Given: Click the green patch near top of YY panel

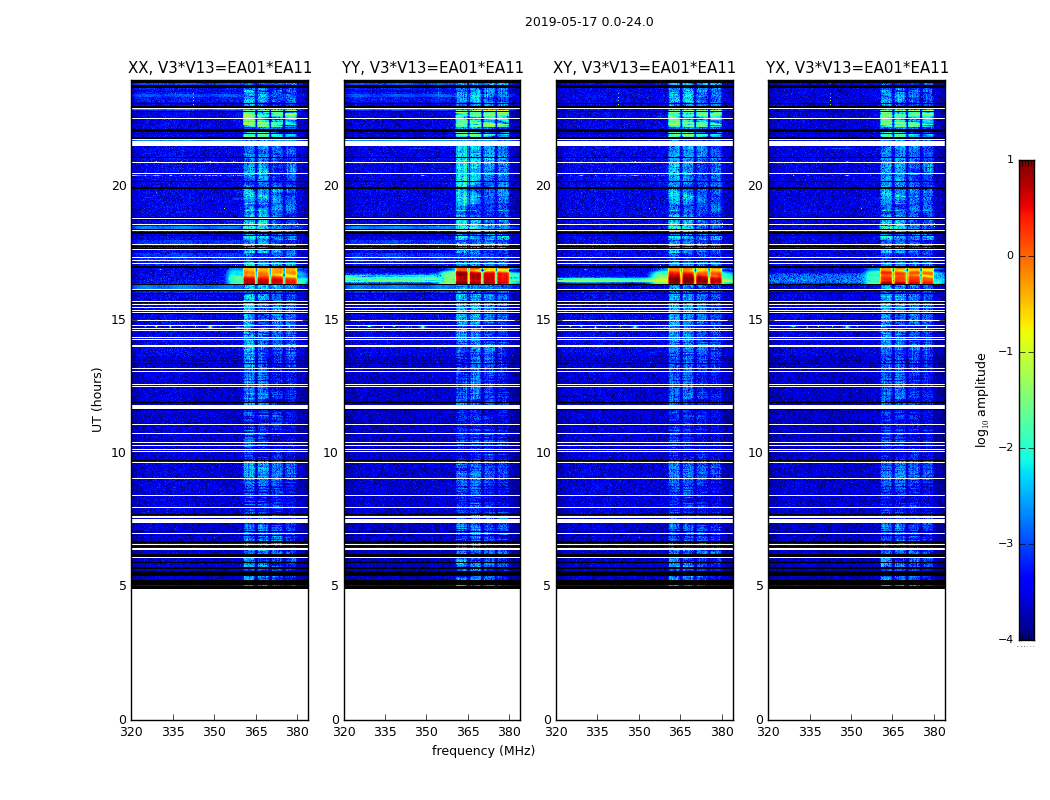Looking at the screenshot, I should coord(482,120).
